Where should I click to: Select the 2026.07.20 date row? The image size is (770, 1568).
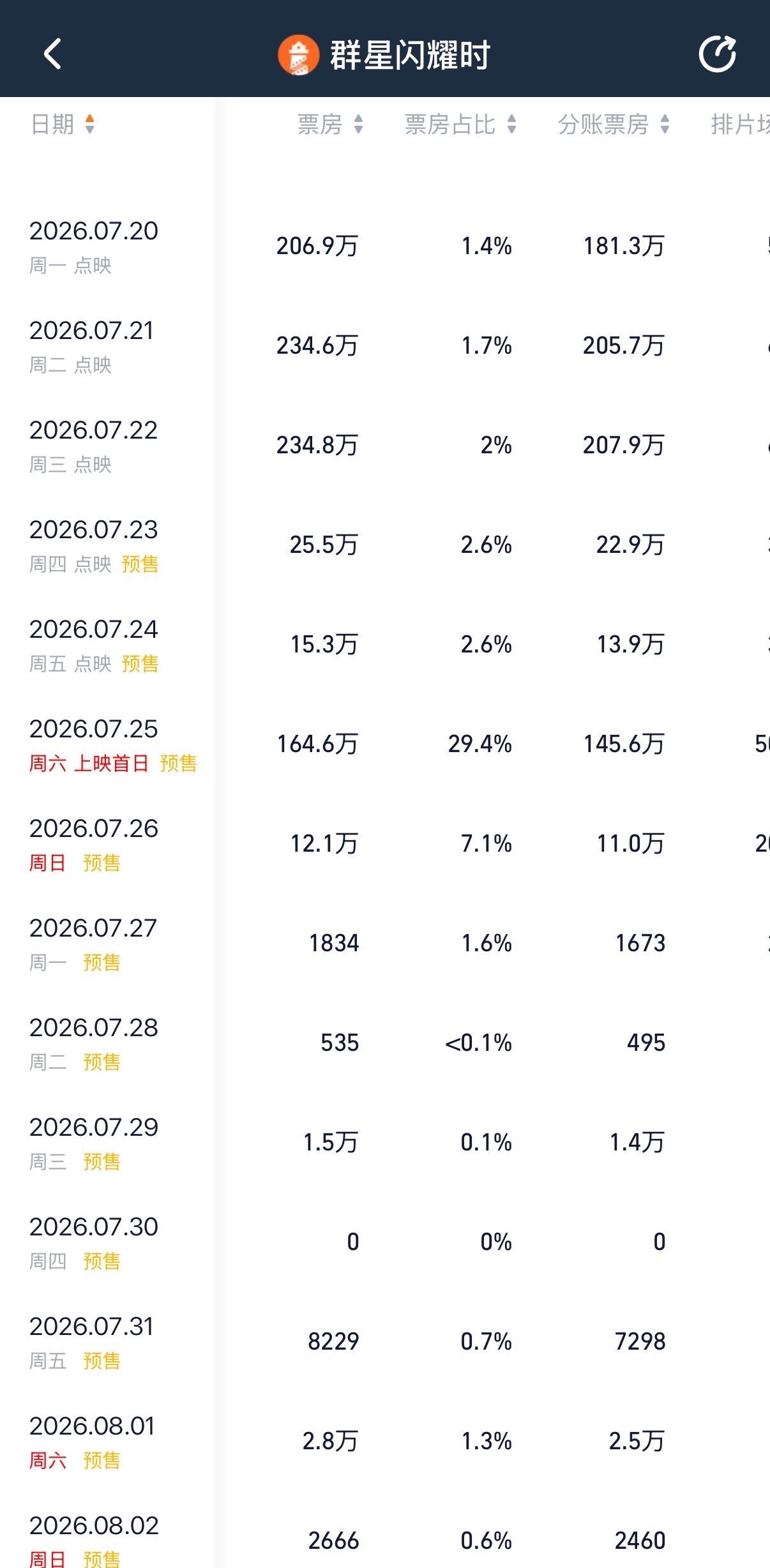pyautogui.click(x=385, y=246)
